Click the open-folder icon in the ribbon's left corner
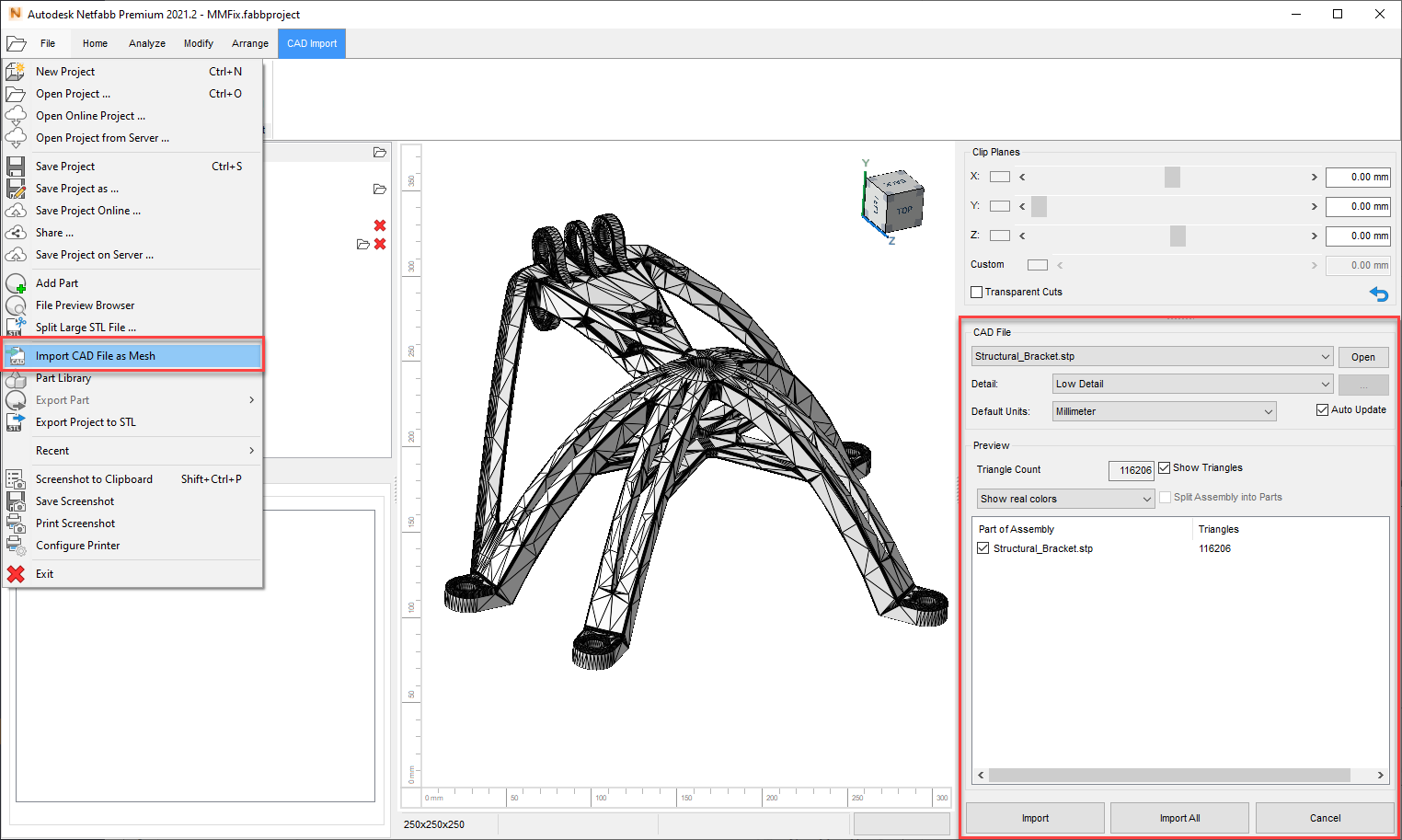The image size is (1402, 840). coord(16,43)
